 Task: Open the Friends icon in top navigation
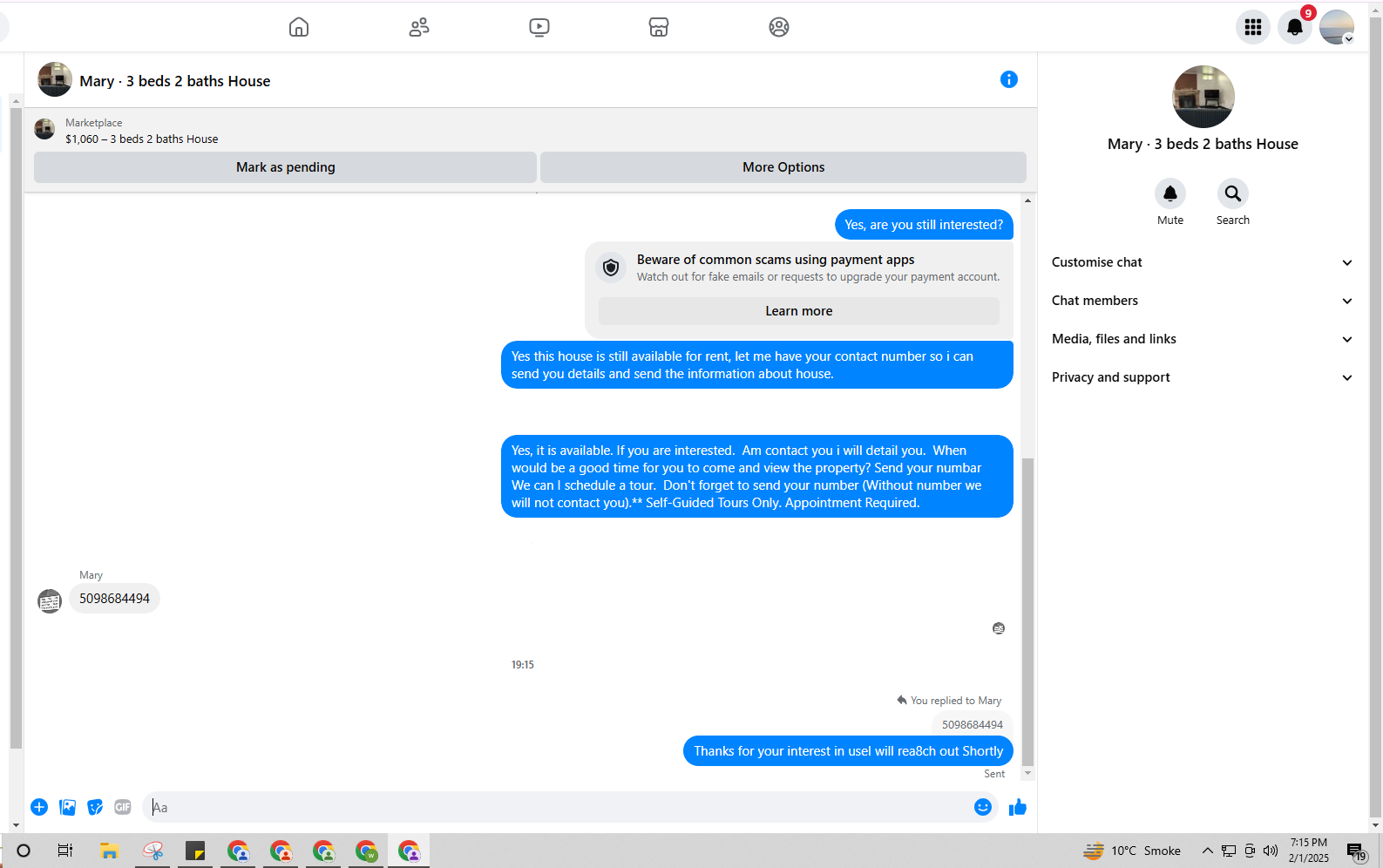point(419,27)
